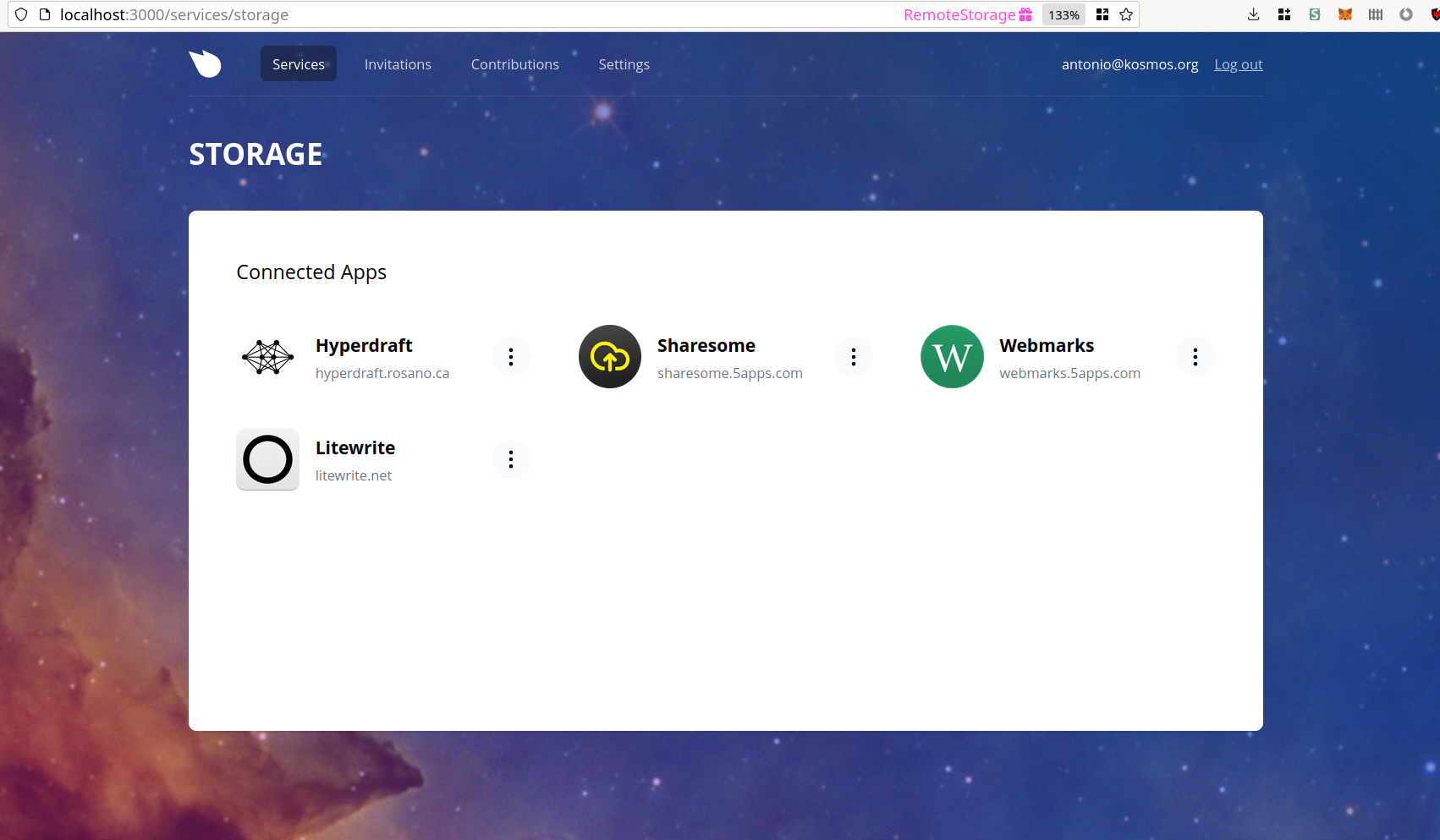Click the hyperdraft.rosano.ca URL text
Image resolution: width=1440 pixels, height=840 pixels.
382,373
